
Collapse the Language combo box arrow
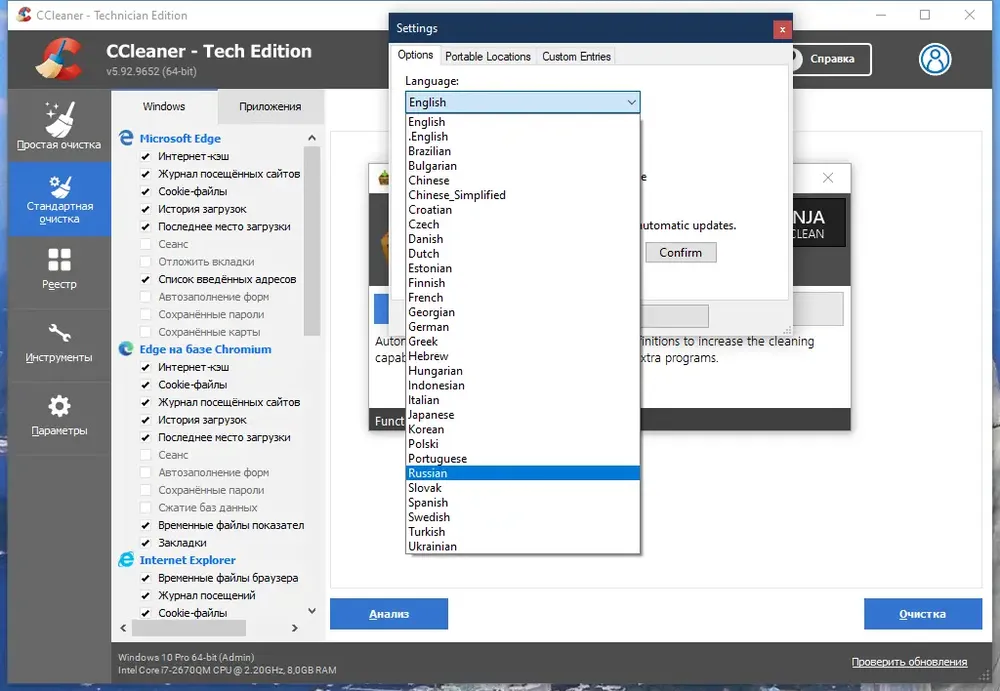pos(631,102)
